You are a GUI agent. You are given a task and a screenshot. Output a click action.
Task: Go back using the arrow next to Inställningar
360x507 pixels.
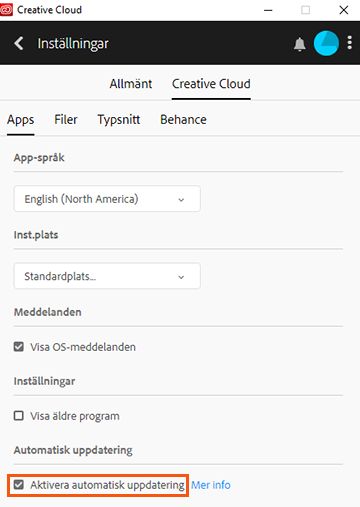19,43
